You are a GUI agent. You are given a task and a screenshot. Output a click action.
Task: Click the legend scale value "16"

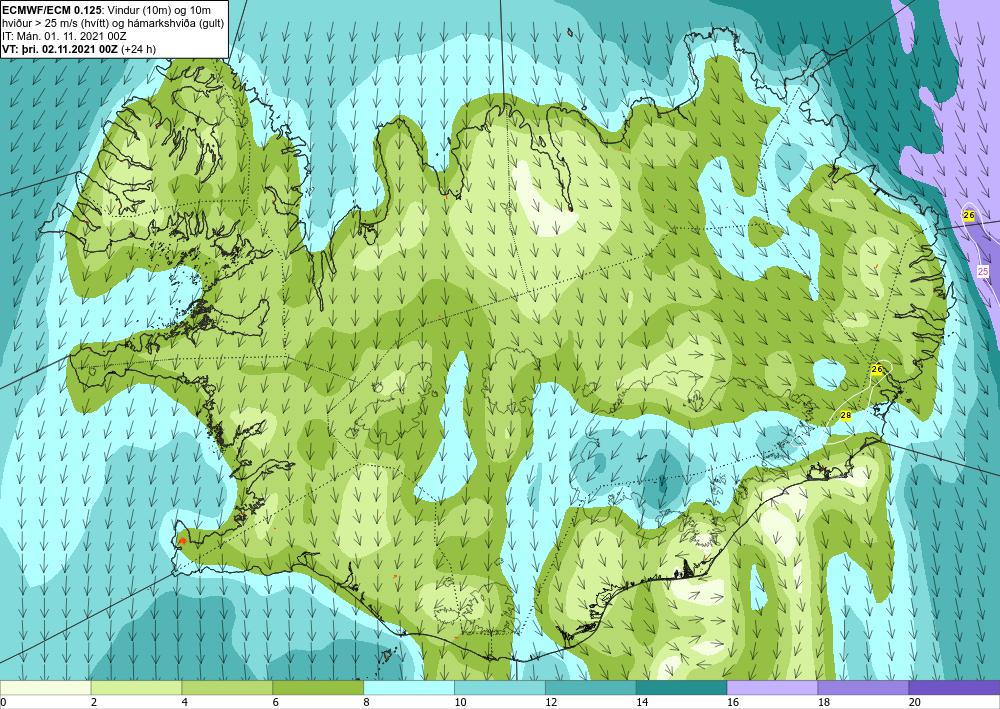tap(733, 703)
